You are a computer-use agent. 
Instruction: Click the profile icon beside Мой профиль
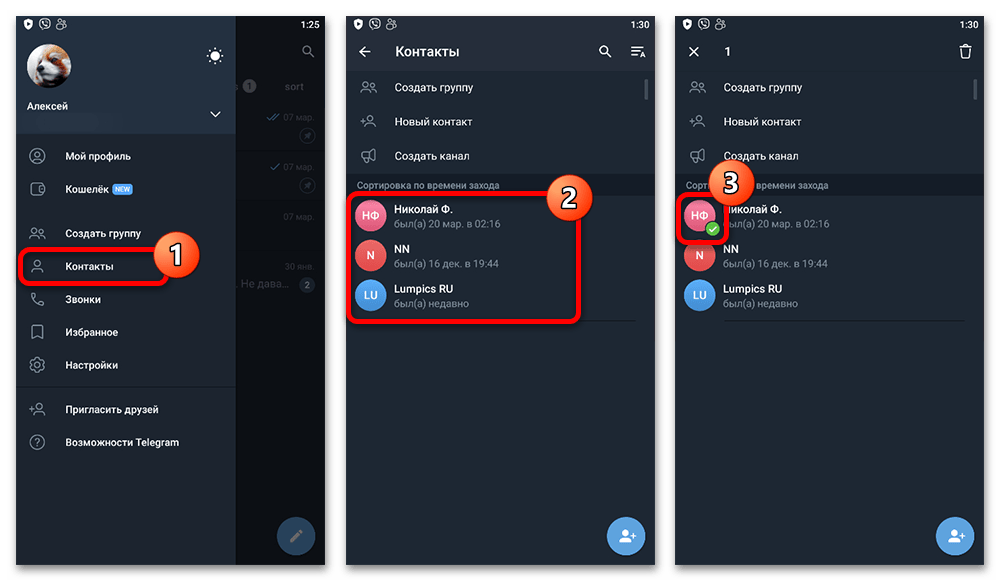click(x=38, y=156)
